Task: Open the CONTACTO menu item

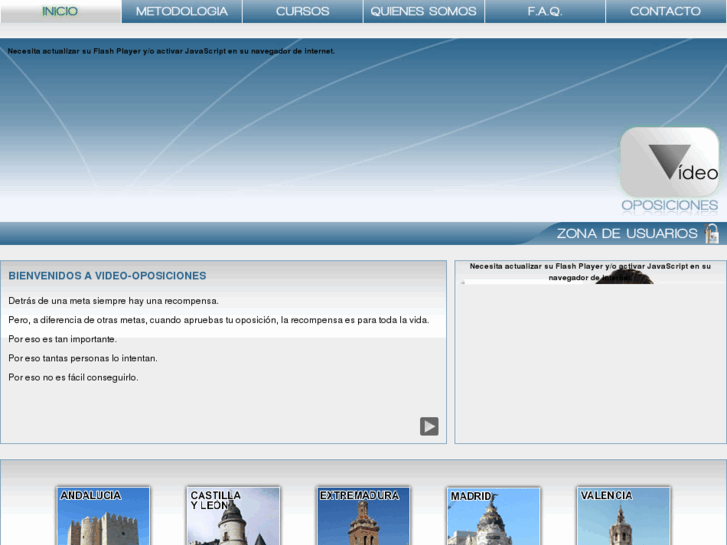Action: tap(666, 11)
